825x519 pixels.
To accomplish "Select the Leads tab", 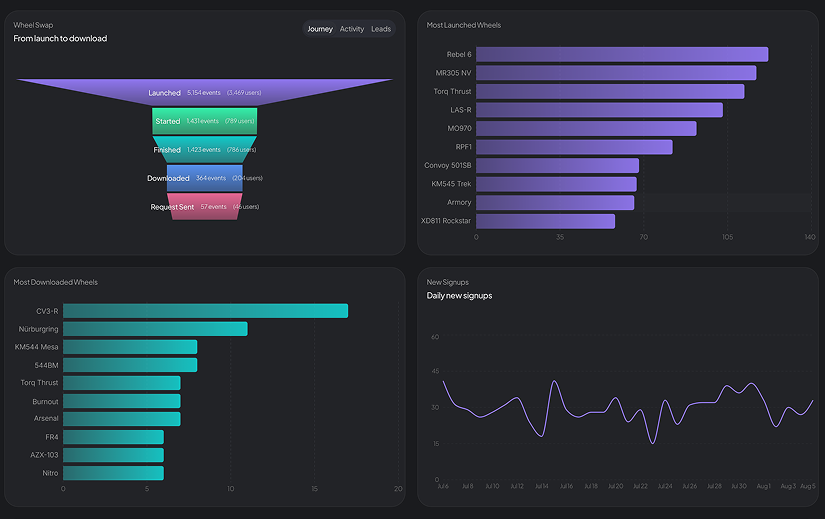I will click(x=381, y=29).
